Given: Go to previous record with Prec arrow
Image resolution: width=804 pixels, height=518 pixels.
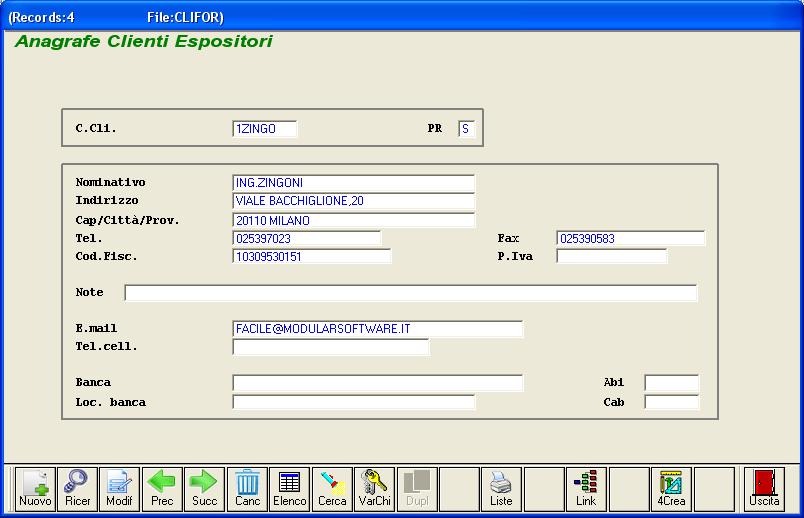Looking at the screenshot, I should click(162, 489).
